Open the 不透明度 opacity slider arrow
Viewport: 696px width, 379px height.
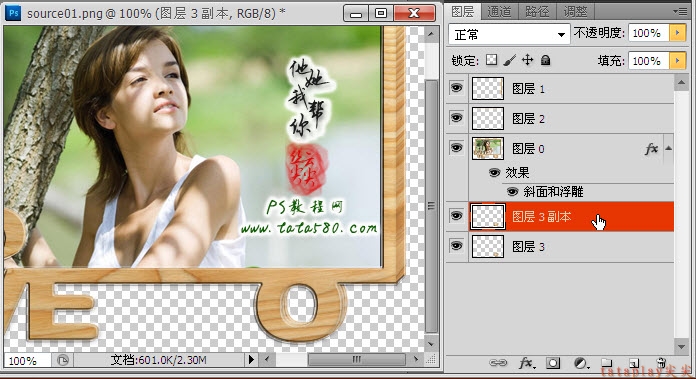(677, 33)
